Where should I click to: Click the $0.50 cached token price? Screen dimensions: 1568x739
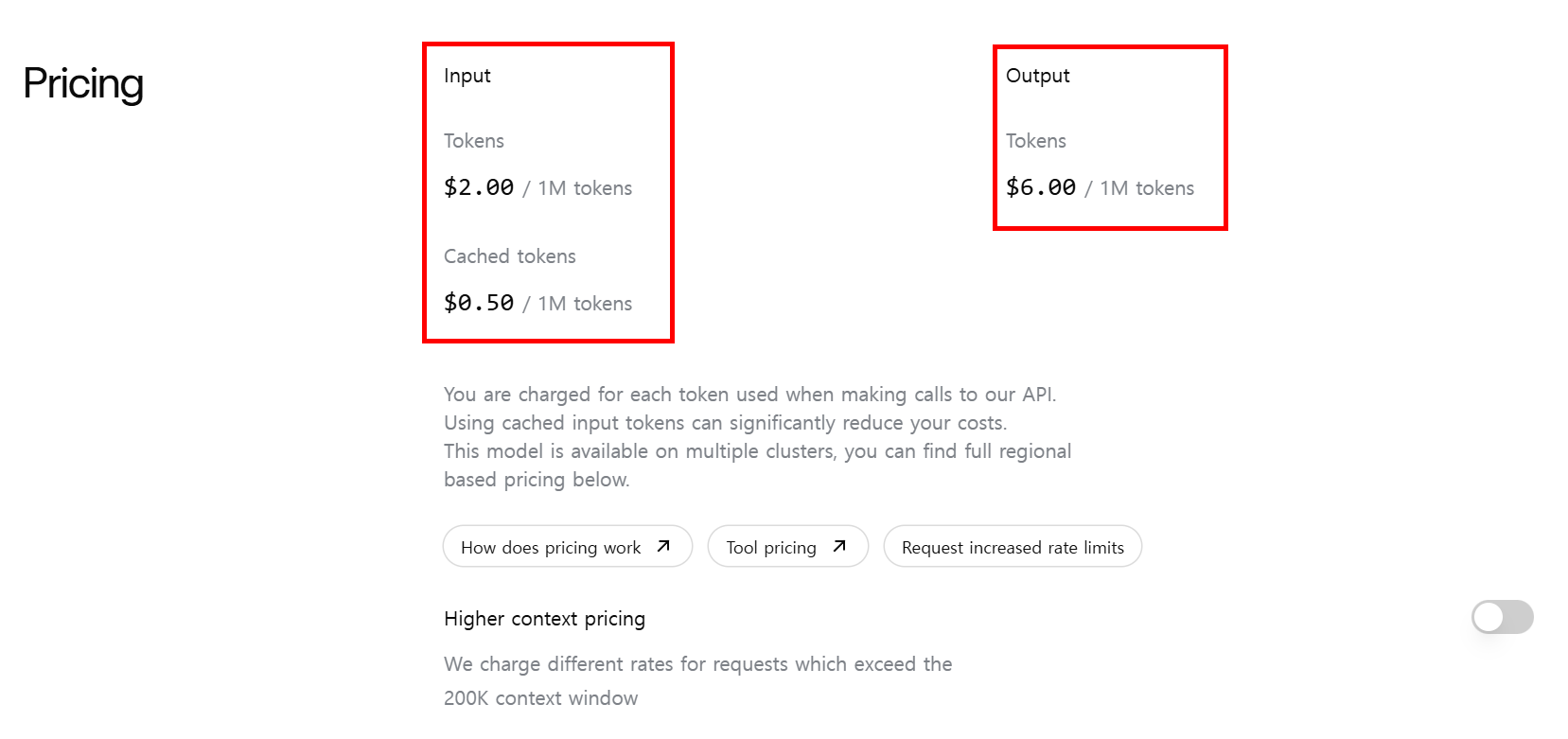479,303
